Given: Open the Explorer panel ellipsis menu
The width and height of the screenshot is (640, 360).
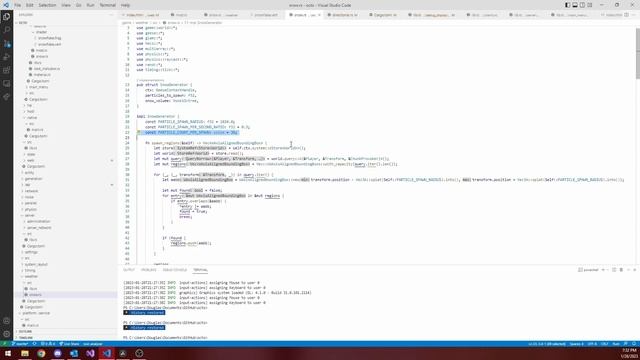Looking at the screenshot, I should click(111, 15).
